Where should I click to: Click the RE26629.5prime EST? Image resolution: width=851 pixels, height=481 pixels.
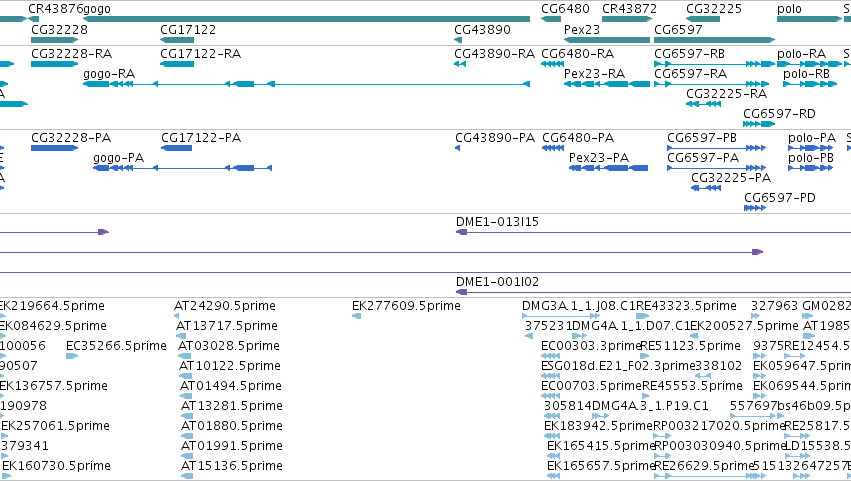tap(710, 477)
